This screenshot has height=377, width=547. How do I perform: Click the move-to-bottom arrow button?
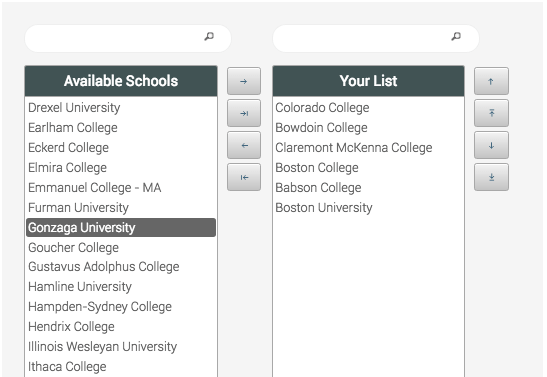(x=491, y=178)
